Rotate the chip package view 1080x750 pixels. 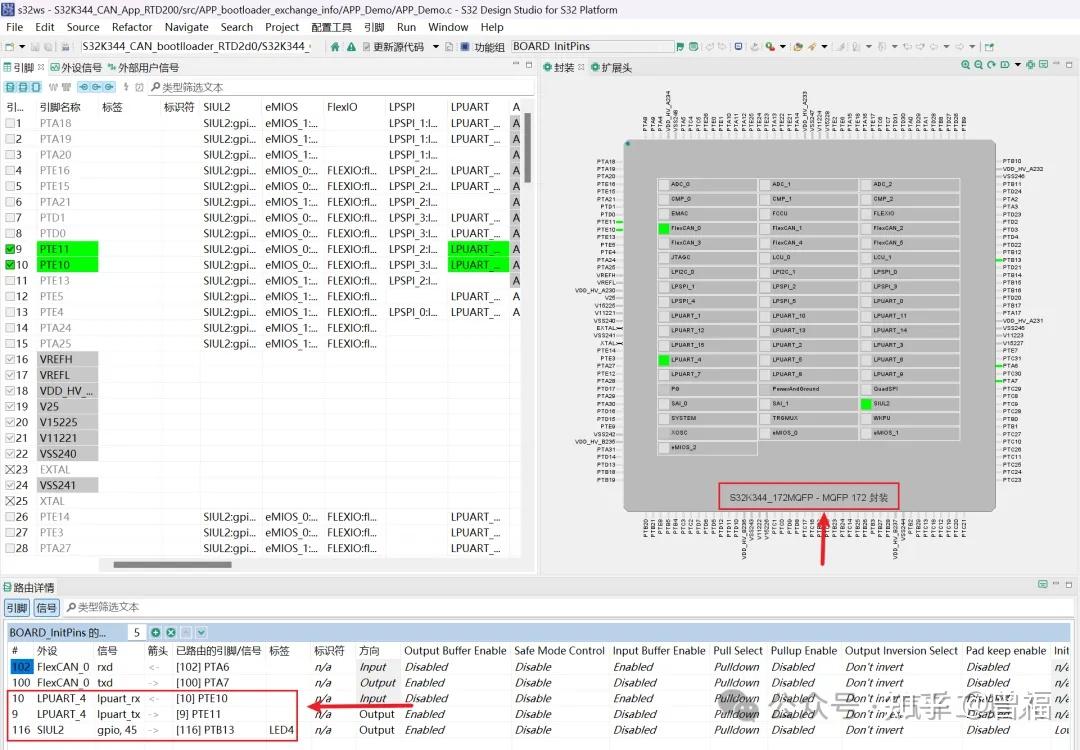[992, 65]
